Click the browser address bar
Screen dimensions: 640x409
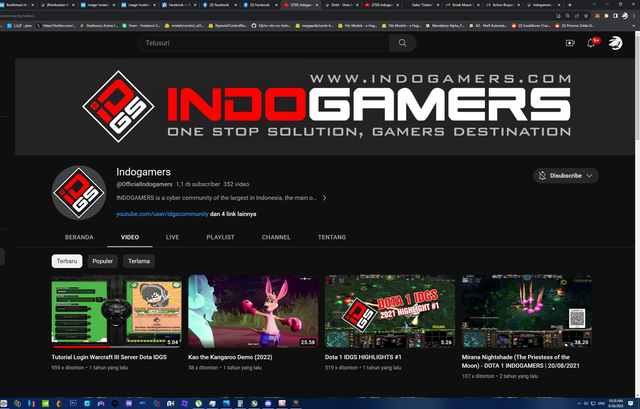pyautogui.click(x=278, y=16)
